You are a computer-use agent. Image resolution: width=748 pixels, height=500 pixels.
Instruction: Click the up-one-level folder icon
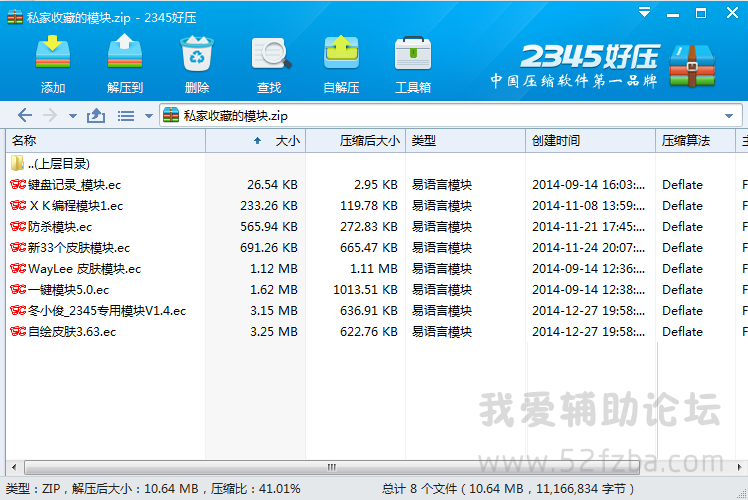[96, 115]
